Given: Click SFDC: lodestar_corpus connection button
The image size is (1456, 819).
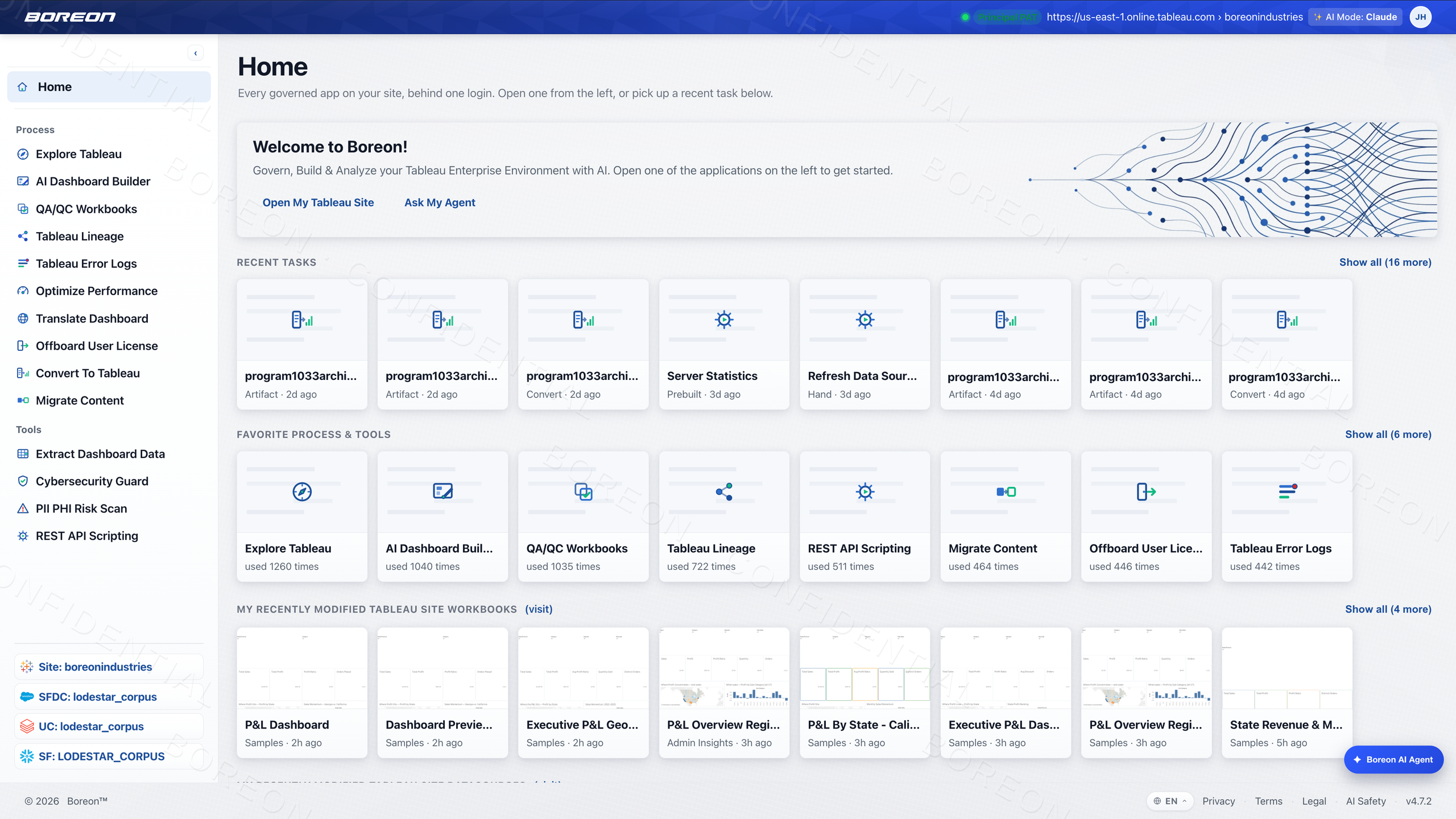Looking at the screenshot, I should (109, 697).
